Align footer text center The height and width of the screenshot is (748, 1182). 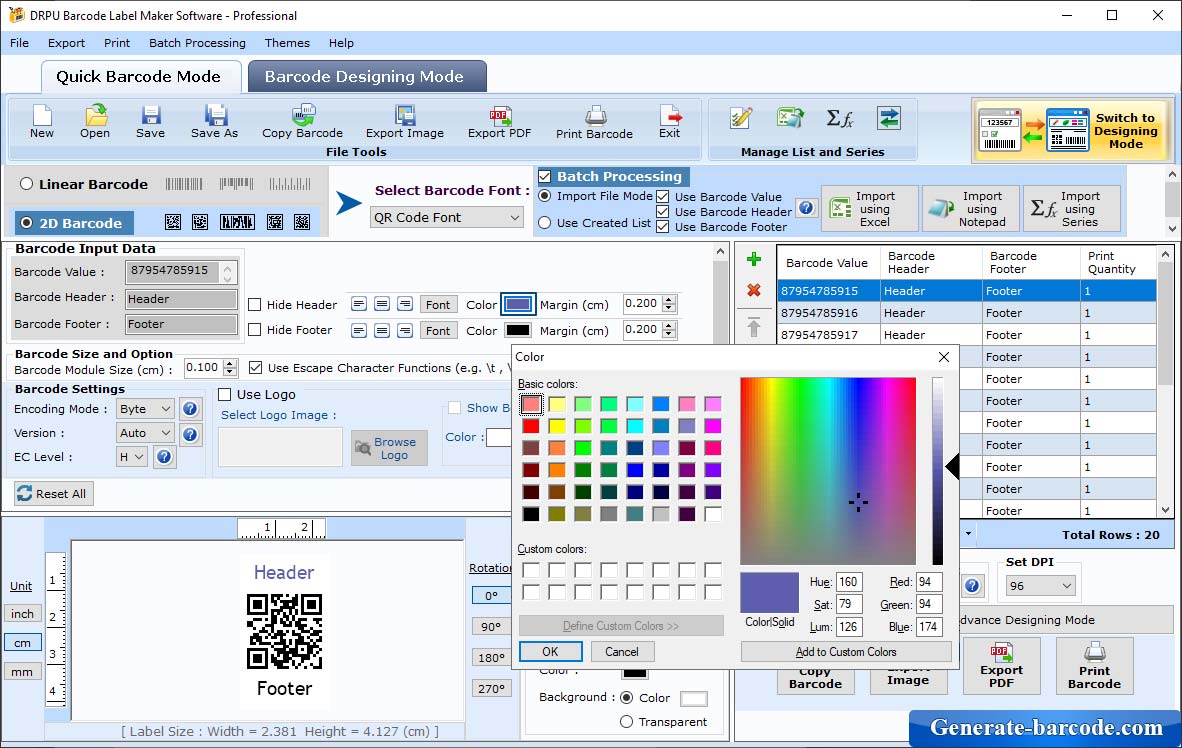pos(382,330)
